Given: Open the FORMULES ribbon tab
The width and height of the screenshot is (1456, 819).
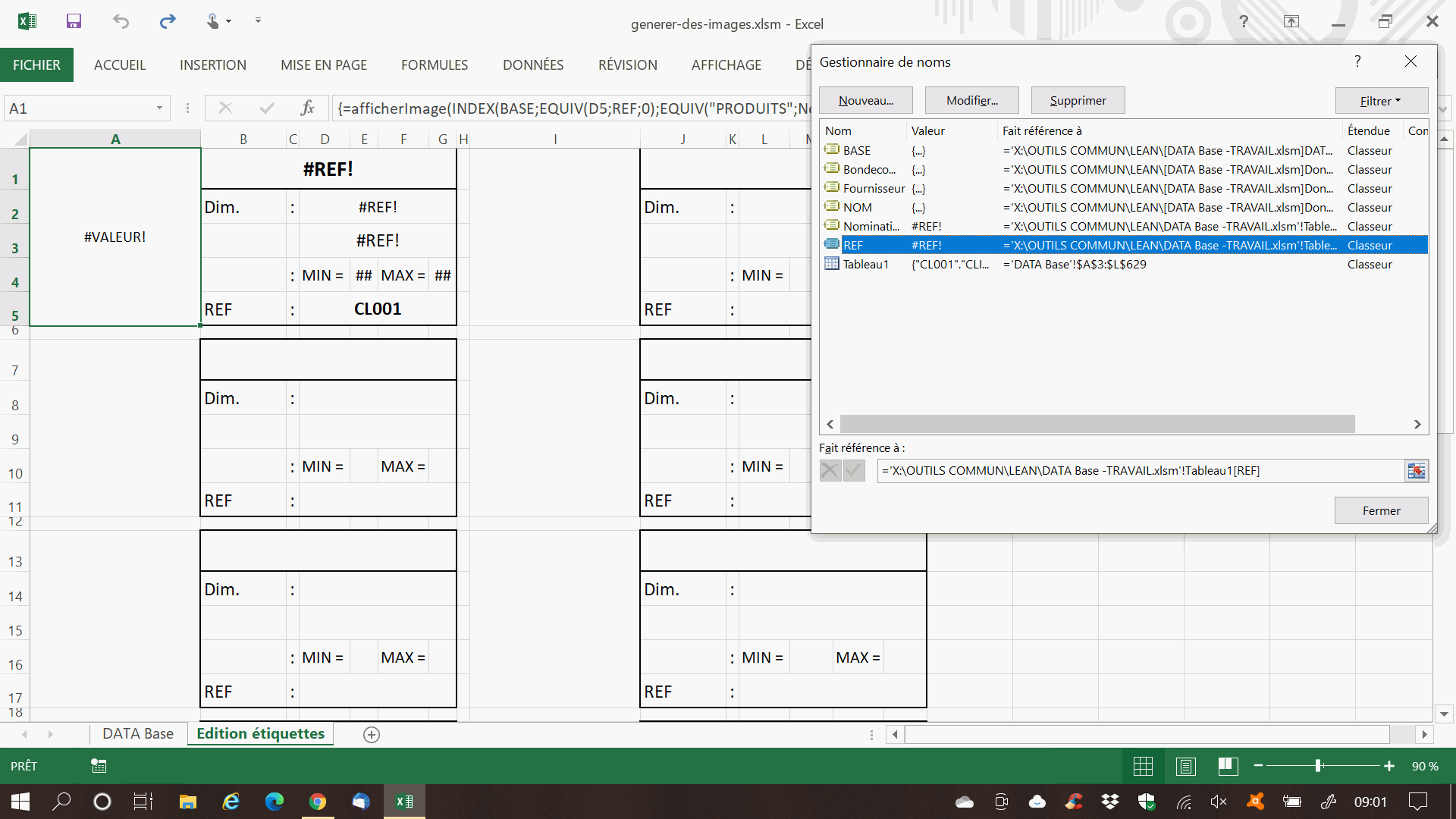Looking at the screenshot, I should tap(435, 65).
